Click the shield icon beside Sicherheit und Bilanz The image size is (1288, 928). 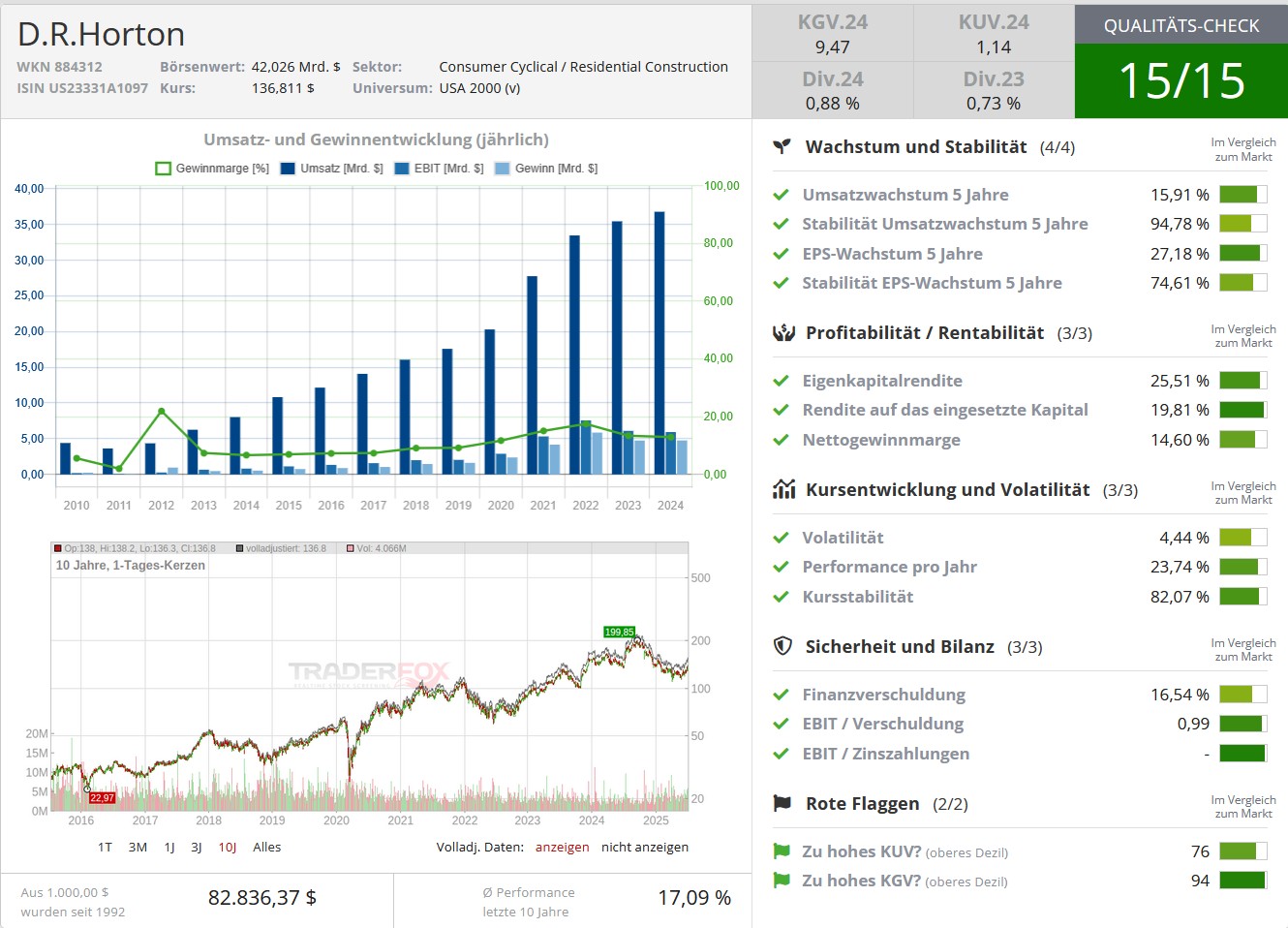[783, 646]
